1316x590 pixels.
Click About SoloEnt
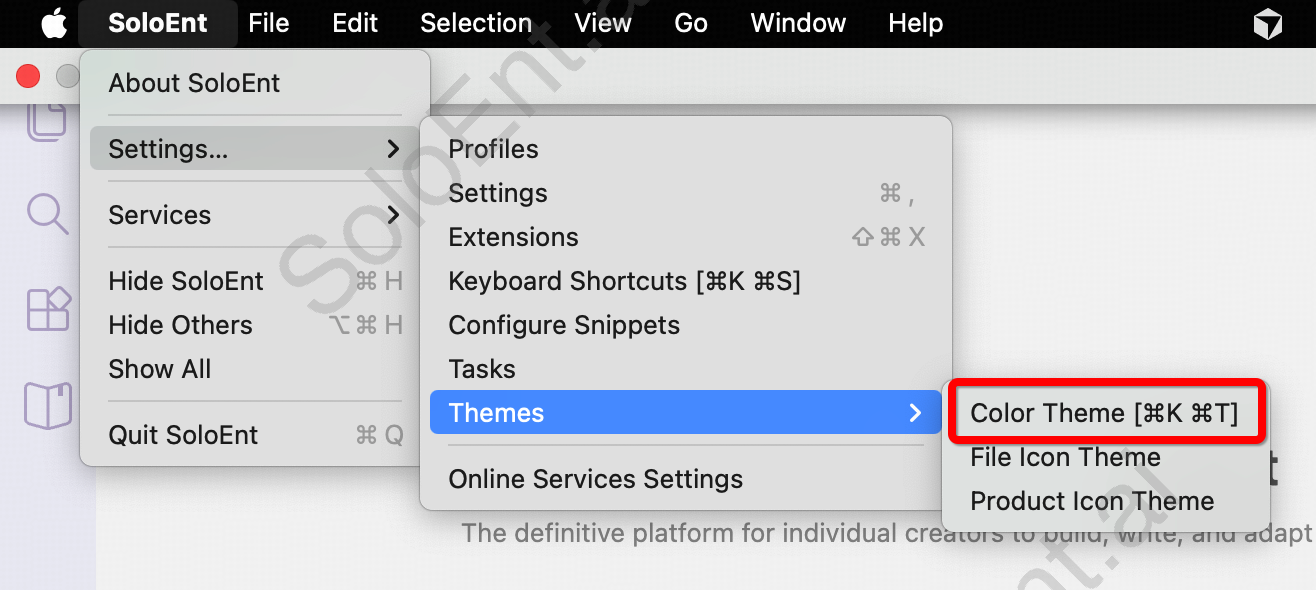pos(193,83)
